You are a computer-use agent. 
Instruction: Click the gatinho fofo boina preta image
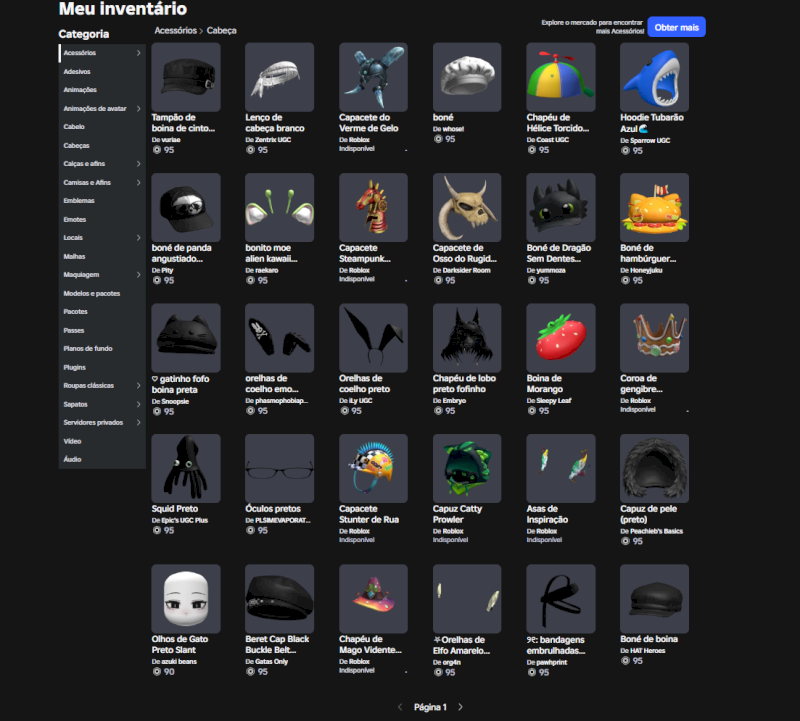tap(186, 338)
